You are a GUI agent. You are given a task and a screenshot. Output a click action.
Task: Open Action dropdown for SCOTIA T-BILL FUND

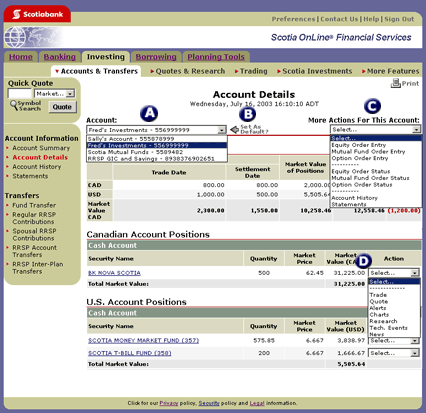pyautogui.click(x=394, y=353)
